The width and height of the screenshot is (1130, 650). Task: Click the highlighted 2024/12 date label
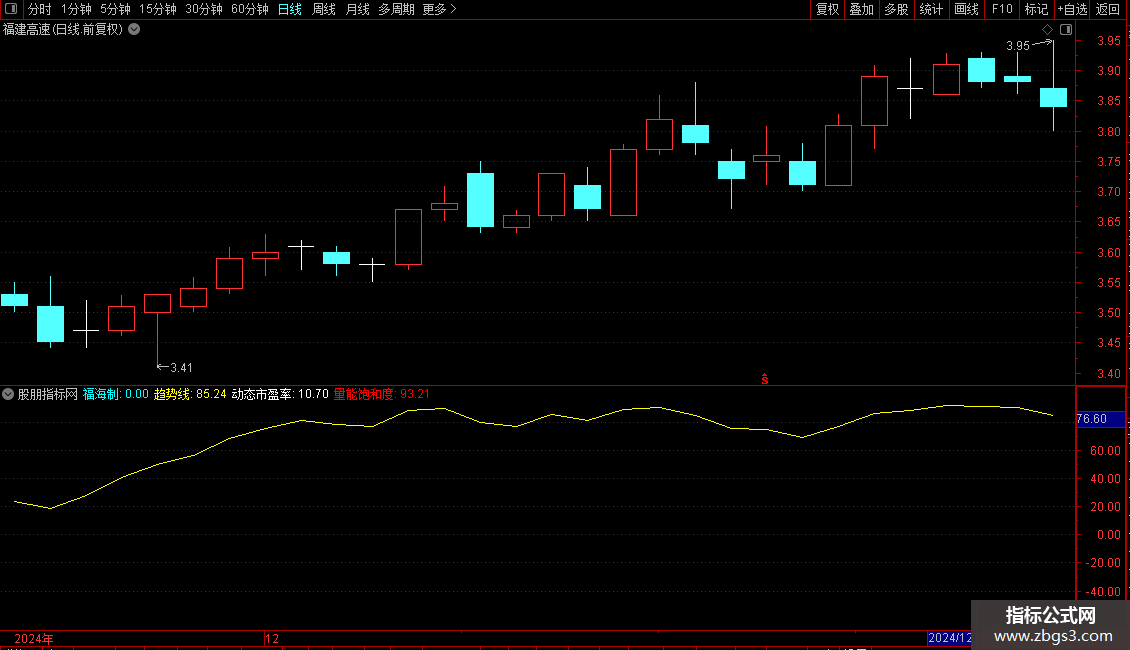[x=949, y=638]
